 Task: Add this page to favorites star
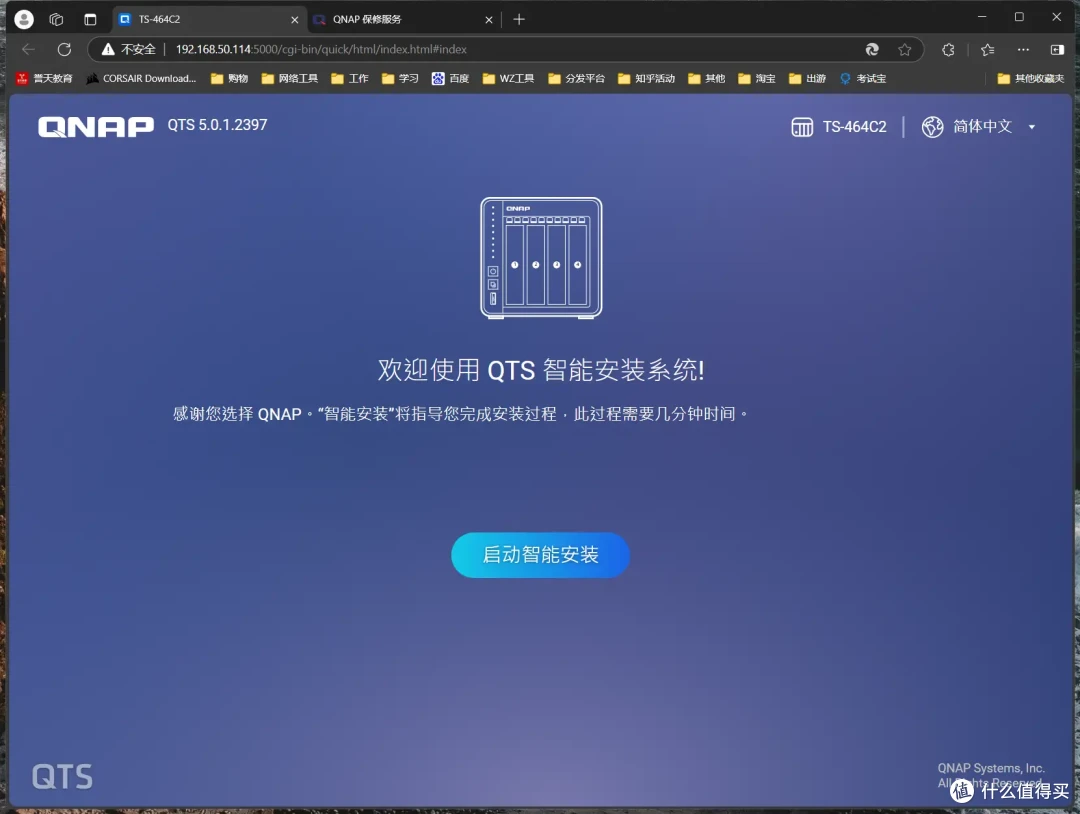(905, 49)
